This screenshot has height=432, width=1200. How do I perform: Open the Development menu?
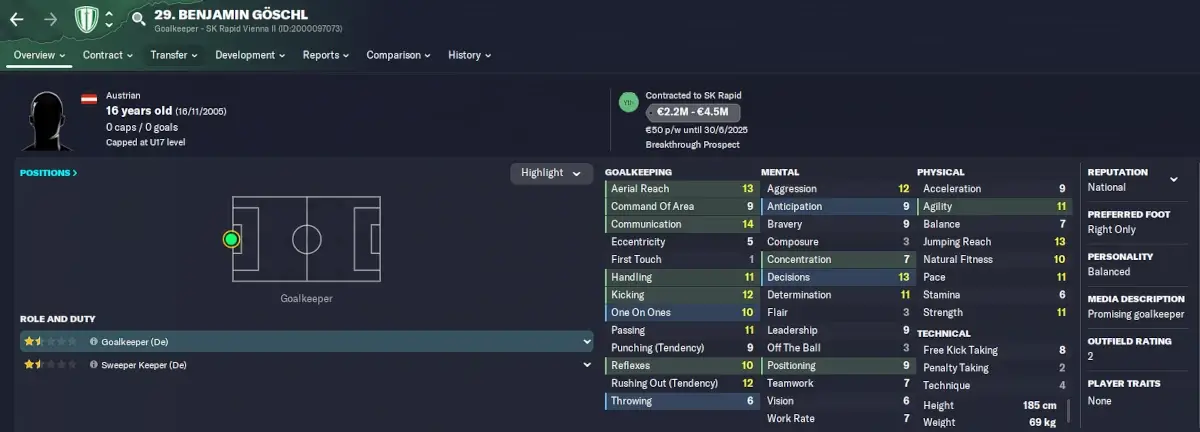pyautogui.click(x=251, y=55)
